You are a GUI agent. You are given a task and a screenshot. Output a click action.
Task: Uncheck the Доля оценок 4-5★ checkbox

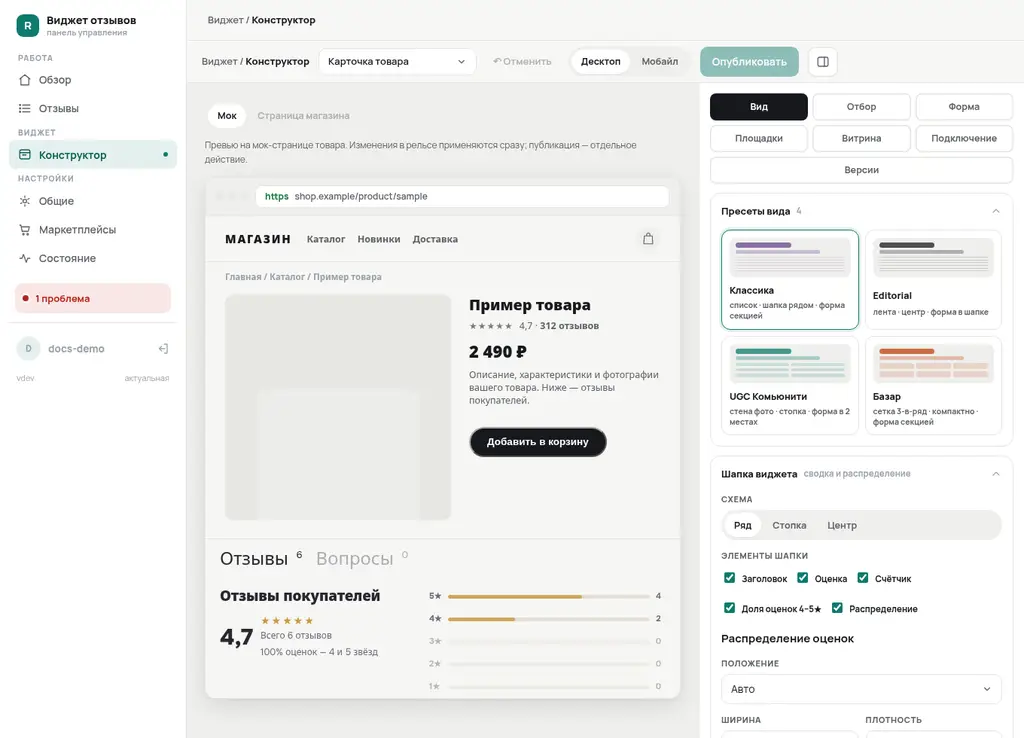[x=729, y=608]
